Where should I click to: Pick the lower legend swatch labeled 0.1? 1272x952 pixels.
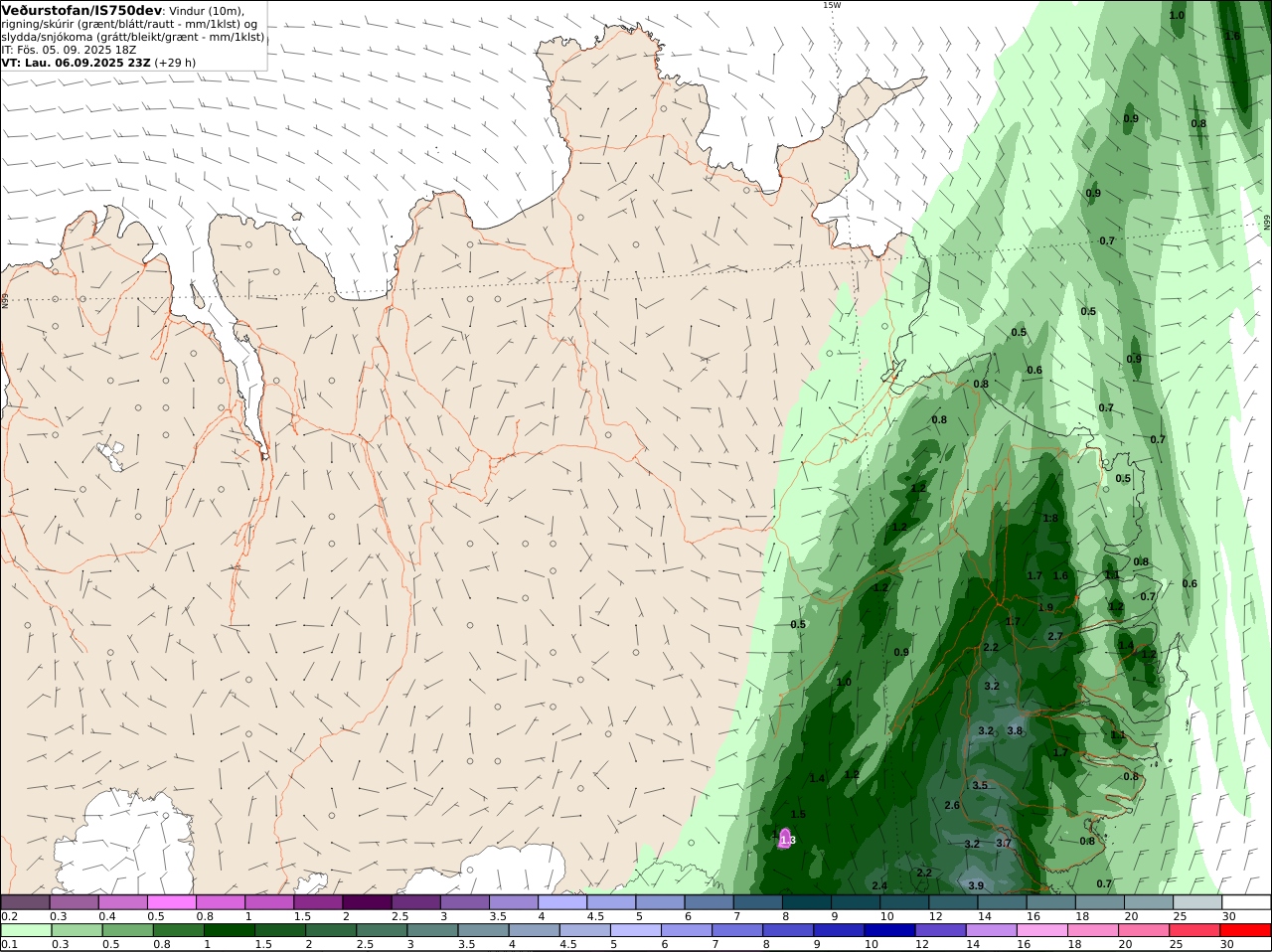(26, 931)
